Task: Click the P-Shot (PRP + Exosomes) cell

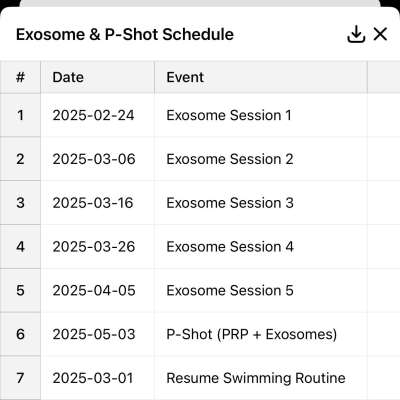Action: (x=261, y=334)
